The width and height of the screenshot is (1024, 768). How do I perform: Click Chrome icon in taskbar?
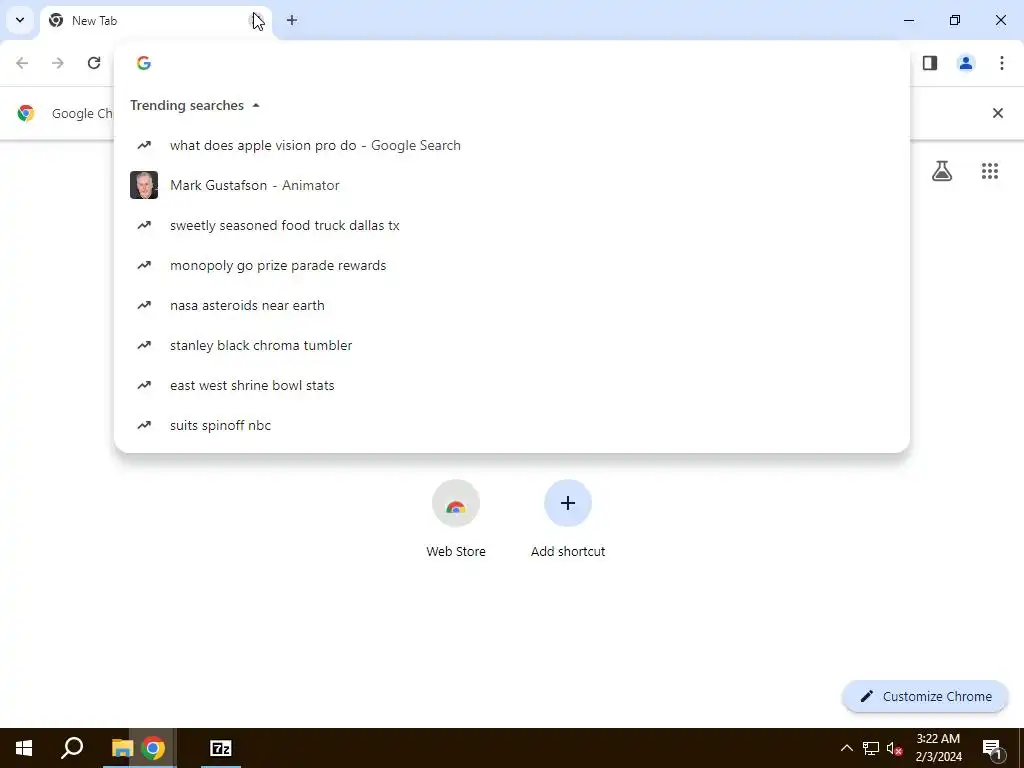coord(153,748)
